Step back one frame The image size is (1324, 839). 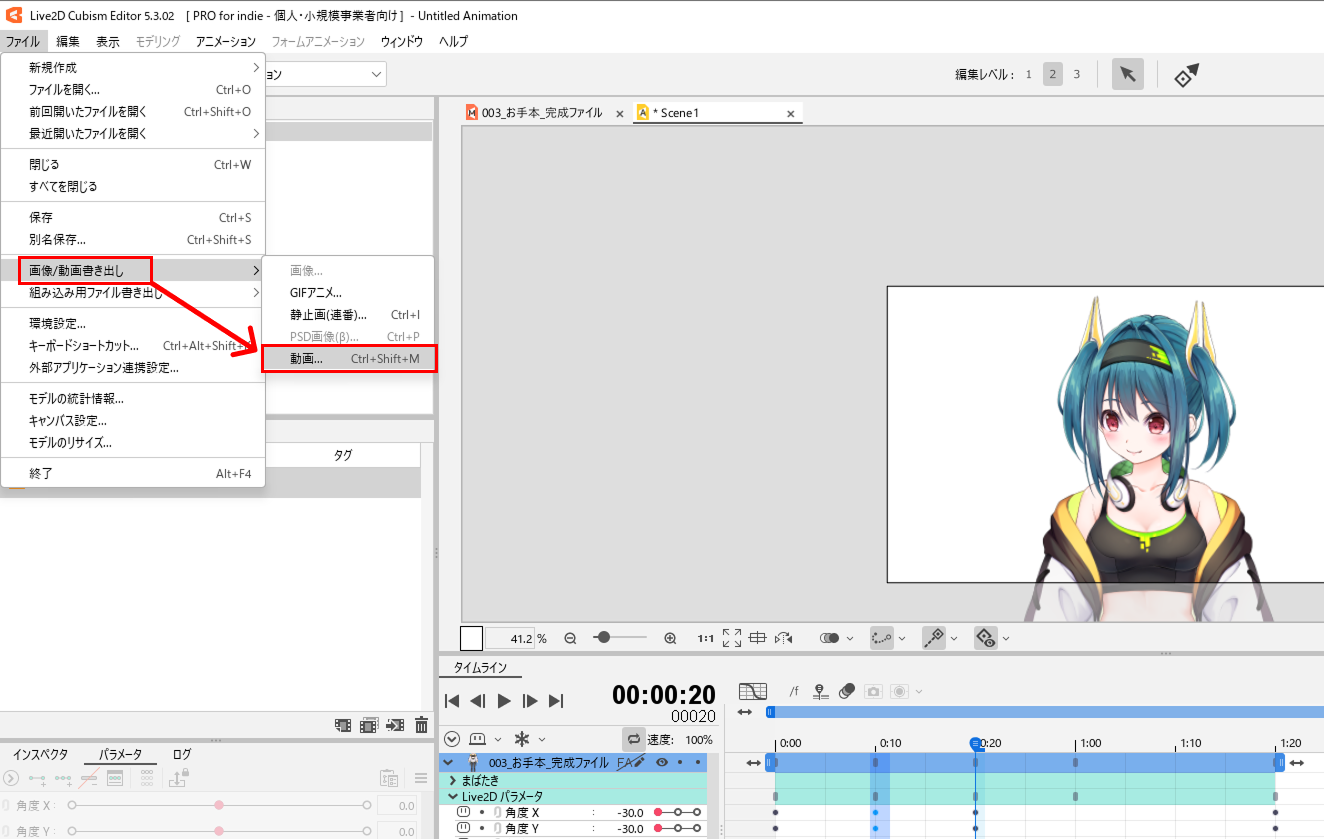478,701
